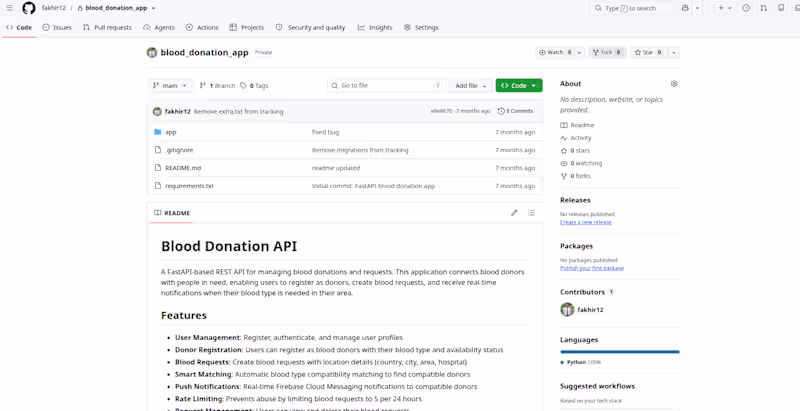Click the Watch button
Screen dimensions: 800x411
(555, 53)
